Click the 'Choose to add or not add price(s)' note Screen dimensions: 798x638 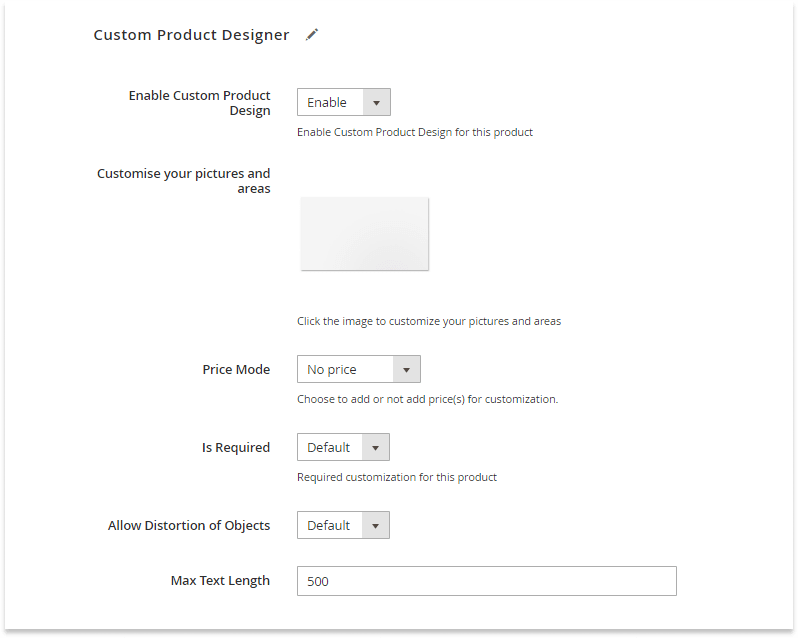[428, 399]
